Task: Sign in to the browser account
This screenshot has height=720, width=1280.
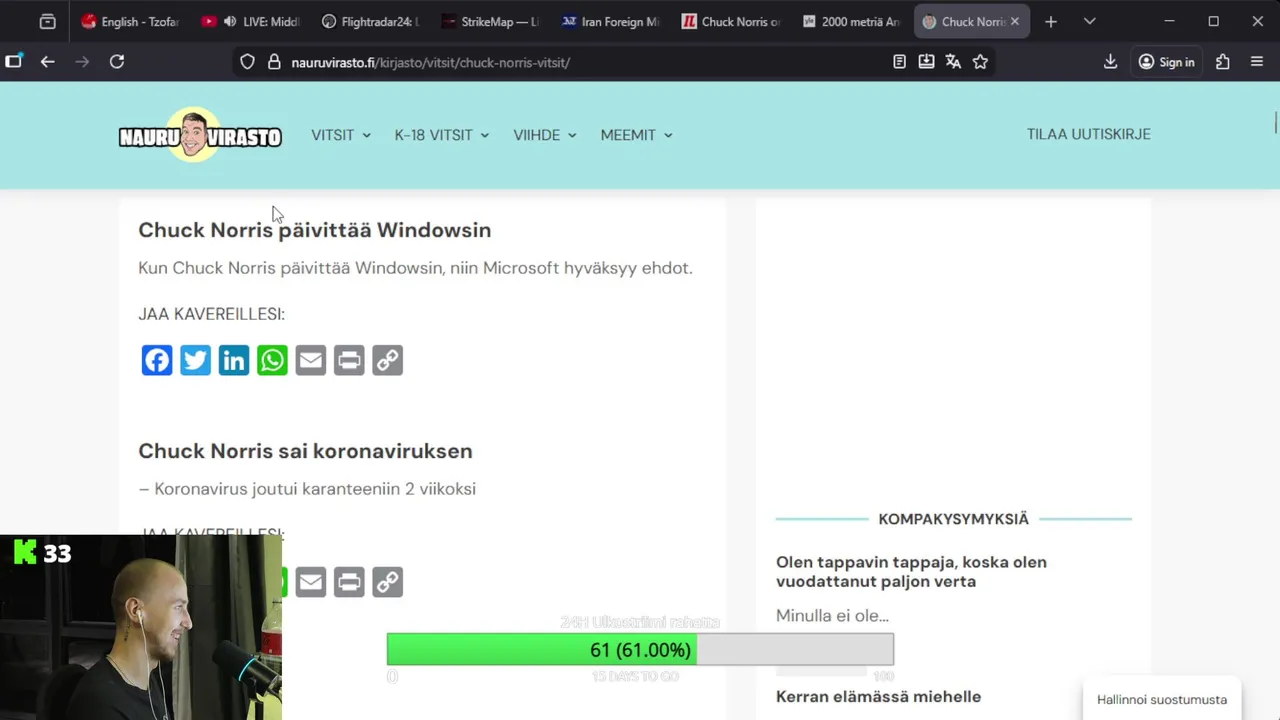Action: coord(1166,62)
